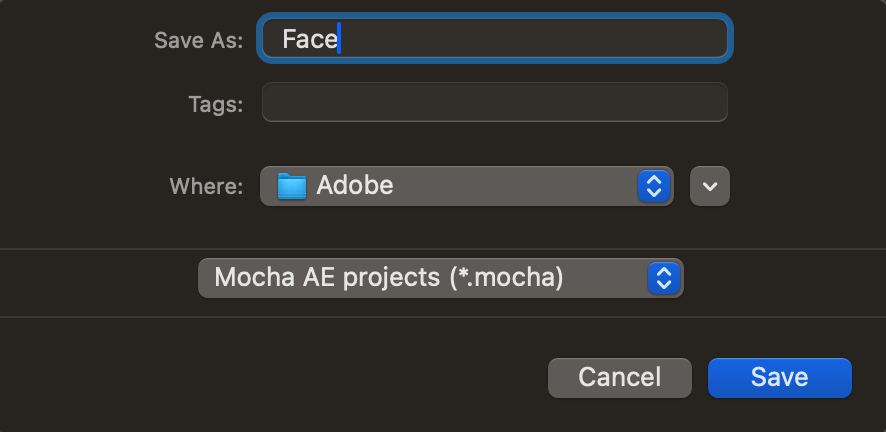Click the up-down arrows on Where popup
The width and height of the screenshot is (886, 432).
click(x=654, y=186)
